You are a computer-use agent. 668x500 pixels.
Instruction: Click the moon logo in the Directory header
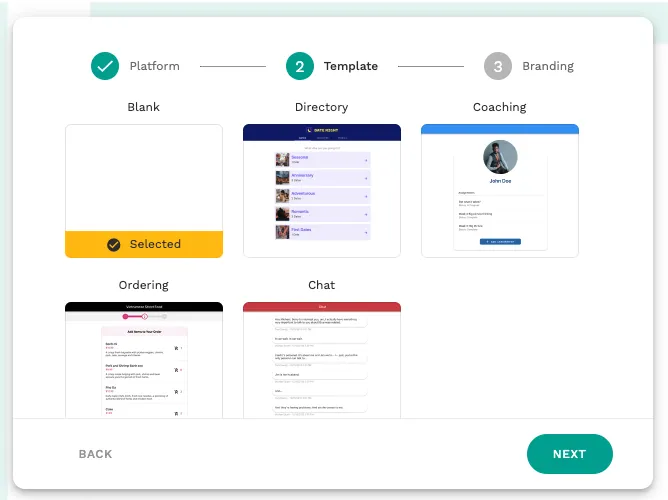[x=309, y=130]
